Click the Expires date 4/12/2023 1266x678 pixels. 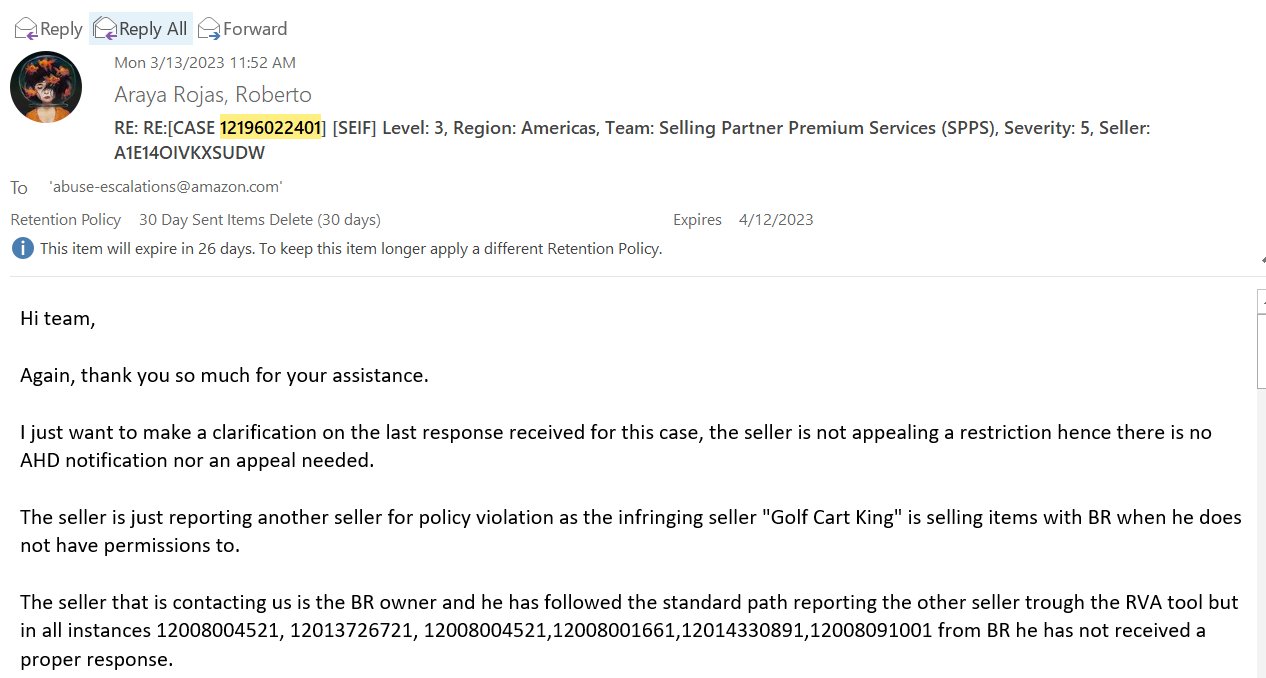tap(776, 219)
